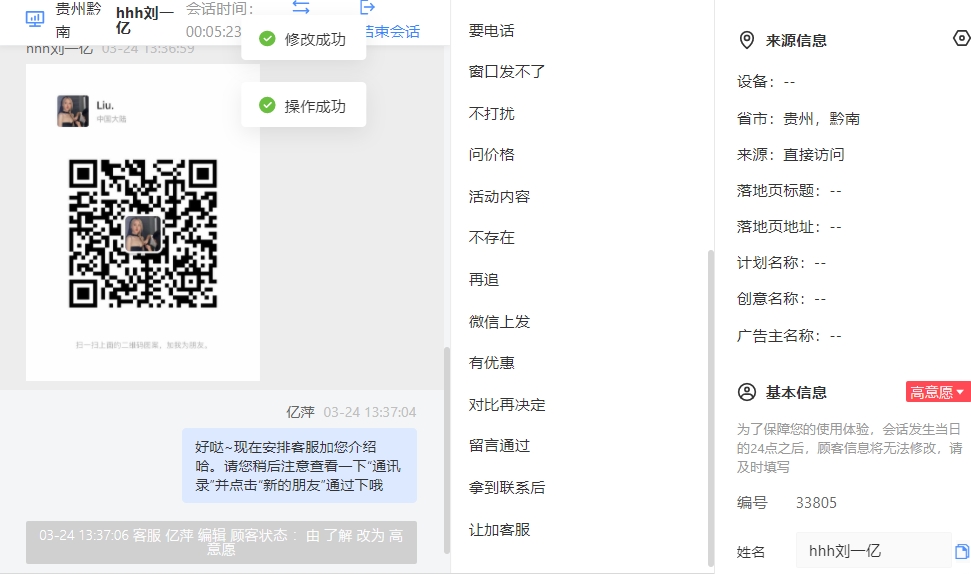Click the transfer conversation arrows icon
This screenshot has width=971, height=574.
(x=301, y=7)
